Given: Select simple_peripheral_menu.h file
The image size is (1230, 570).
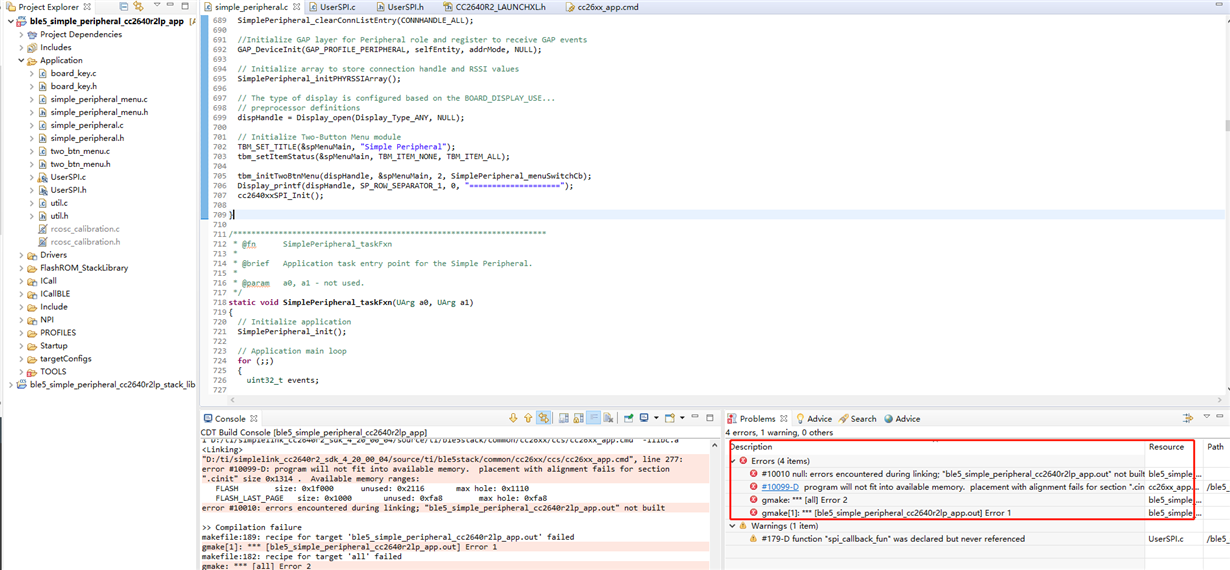Looking at the screenshot, I should coord(99,112).
